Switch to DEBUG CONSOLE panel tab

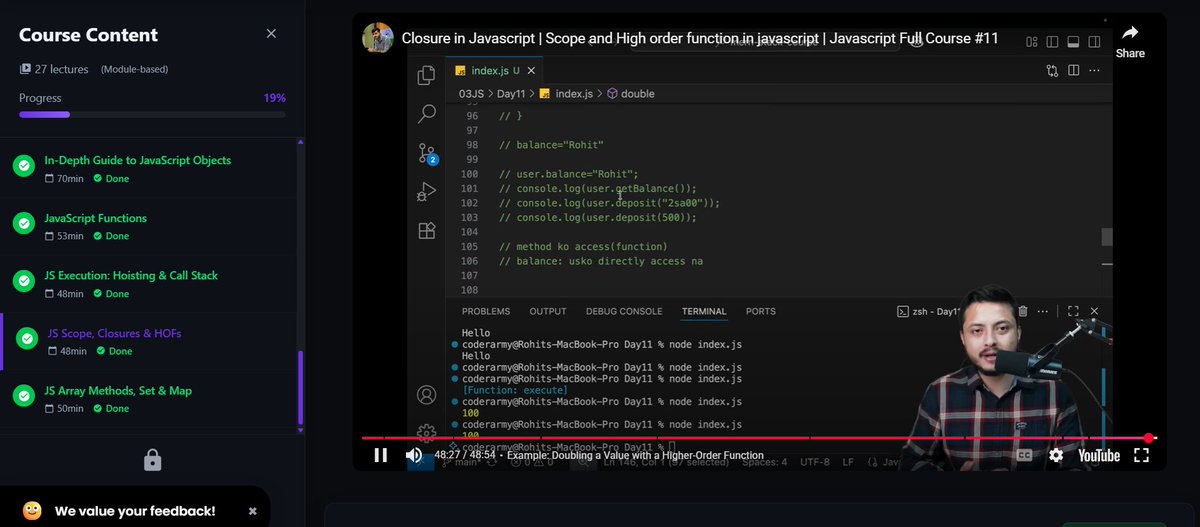624,311
